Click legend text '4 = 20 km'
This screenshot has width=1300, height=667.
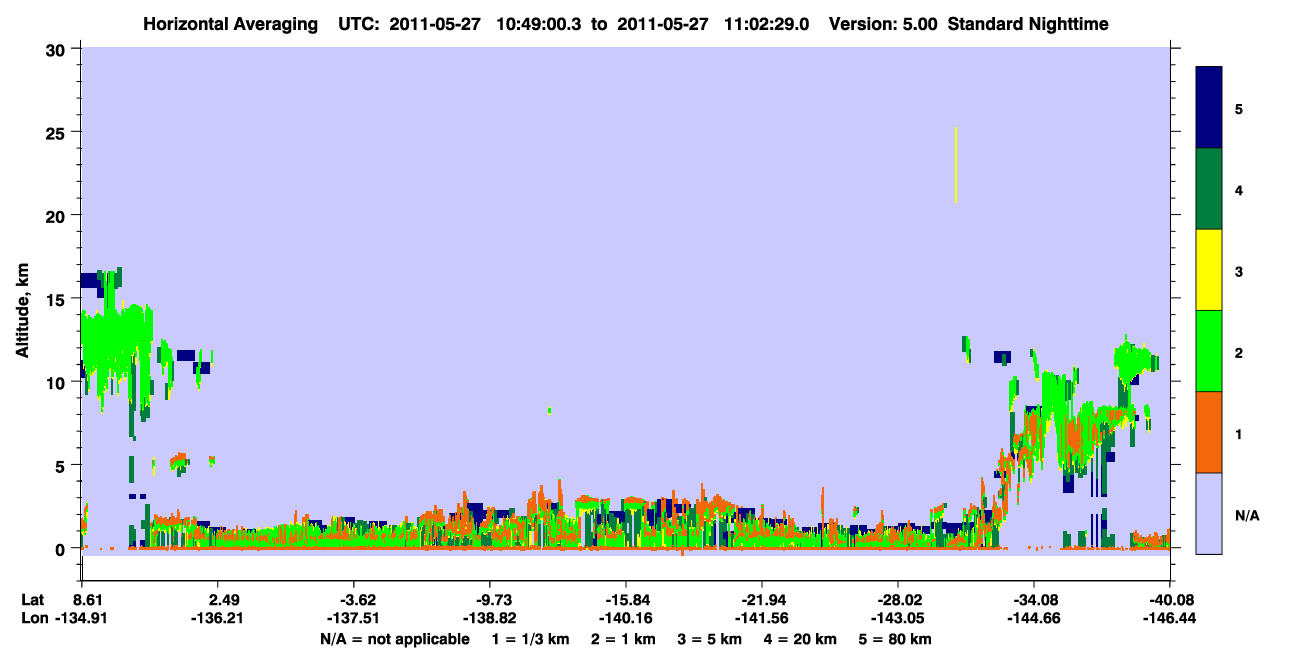point(801,639)
